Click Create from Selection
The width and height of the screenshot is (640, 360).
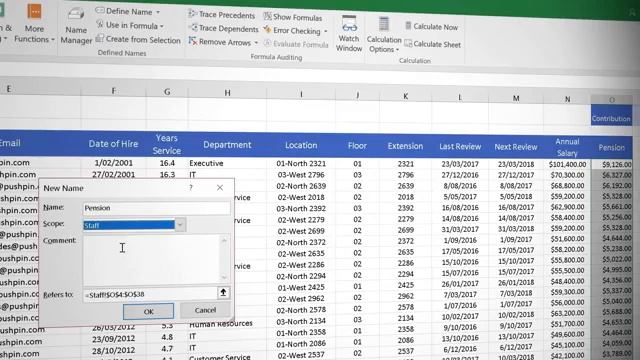tap(138, 40)
